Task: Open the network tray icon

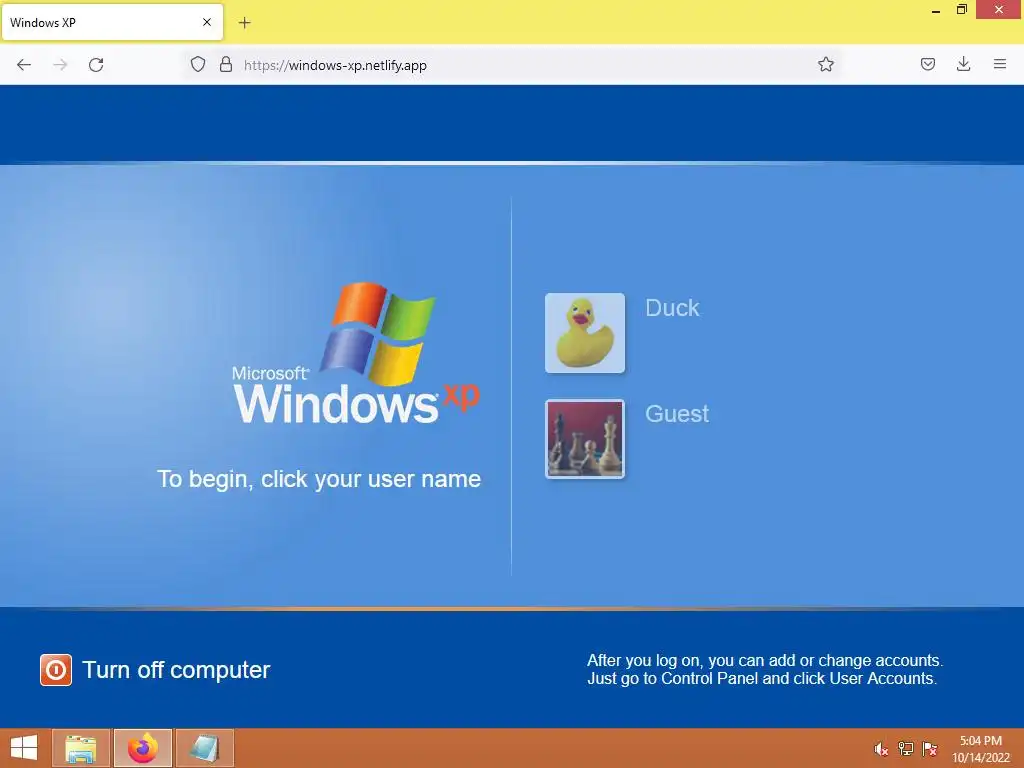Action: tap(906, 749)
